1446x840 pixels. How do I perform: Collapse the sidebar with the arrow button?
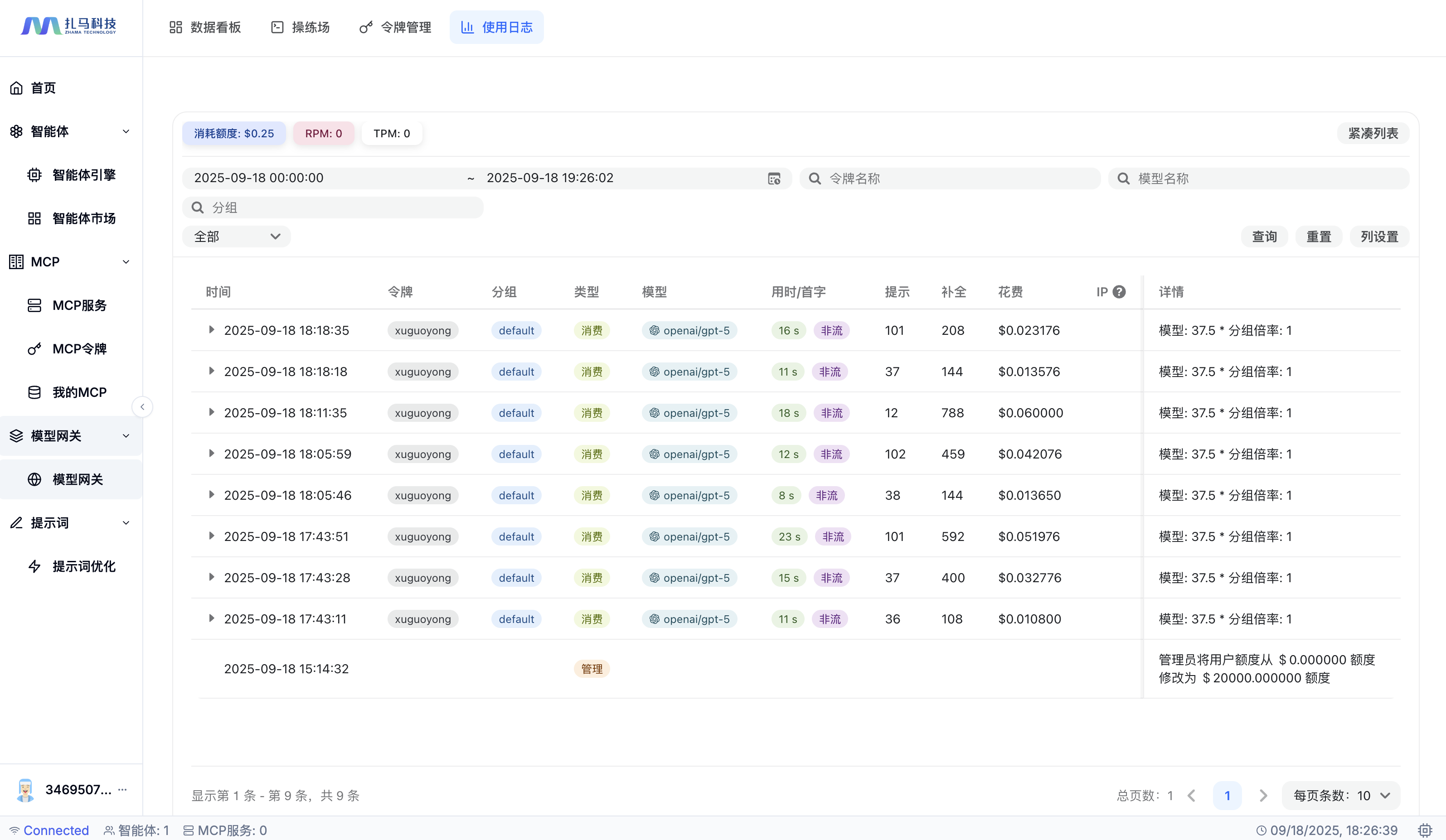tap(142, 407)
